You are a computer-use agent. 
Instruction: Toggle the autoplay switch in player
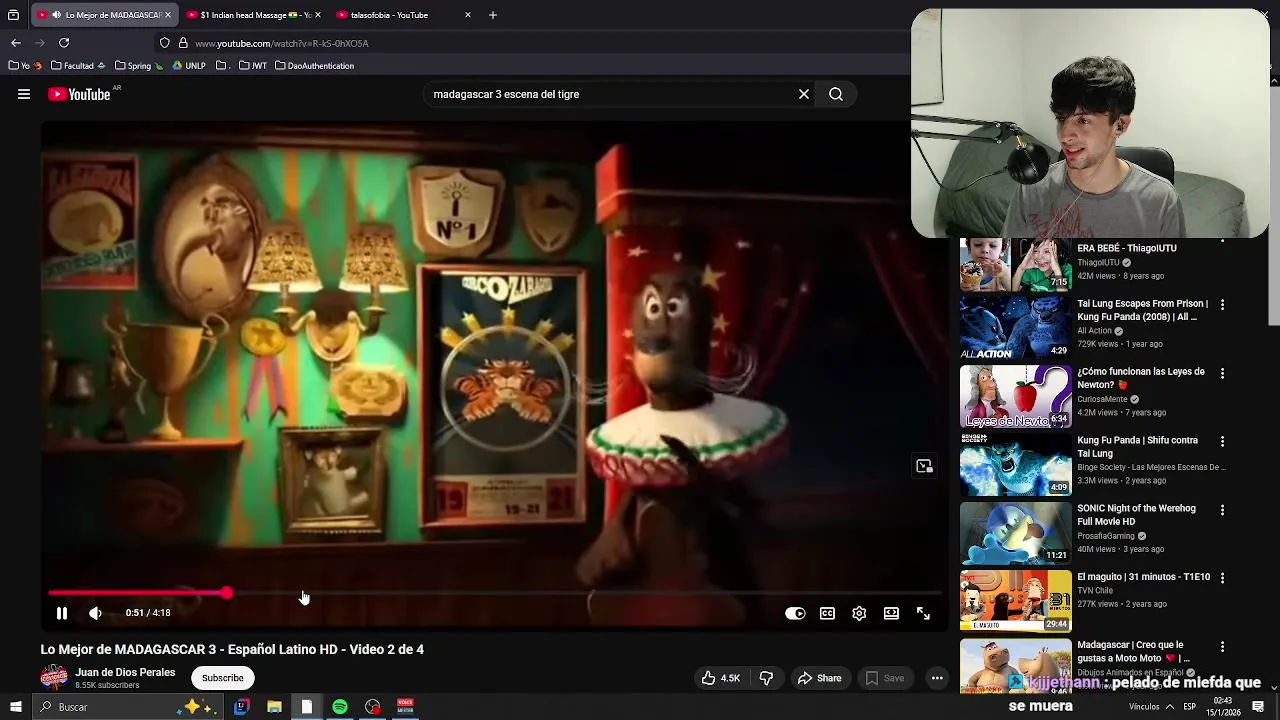click(x=795, y=613)
